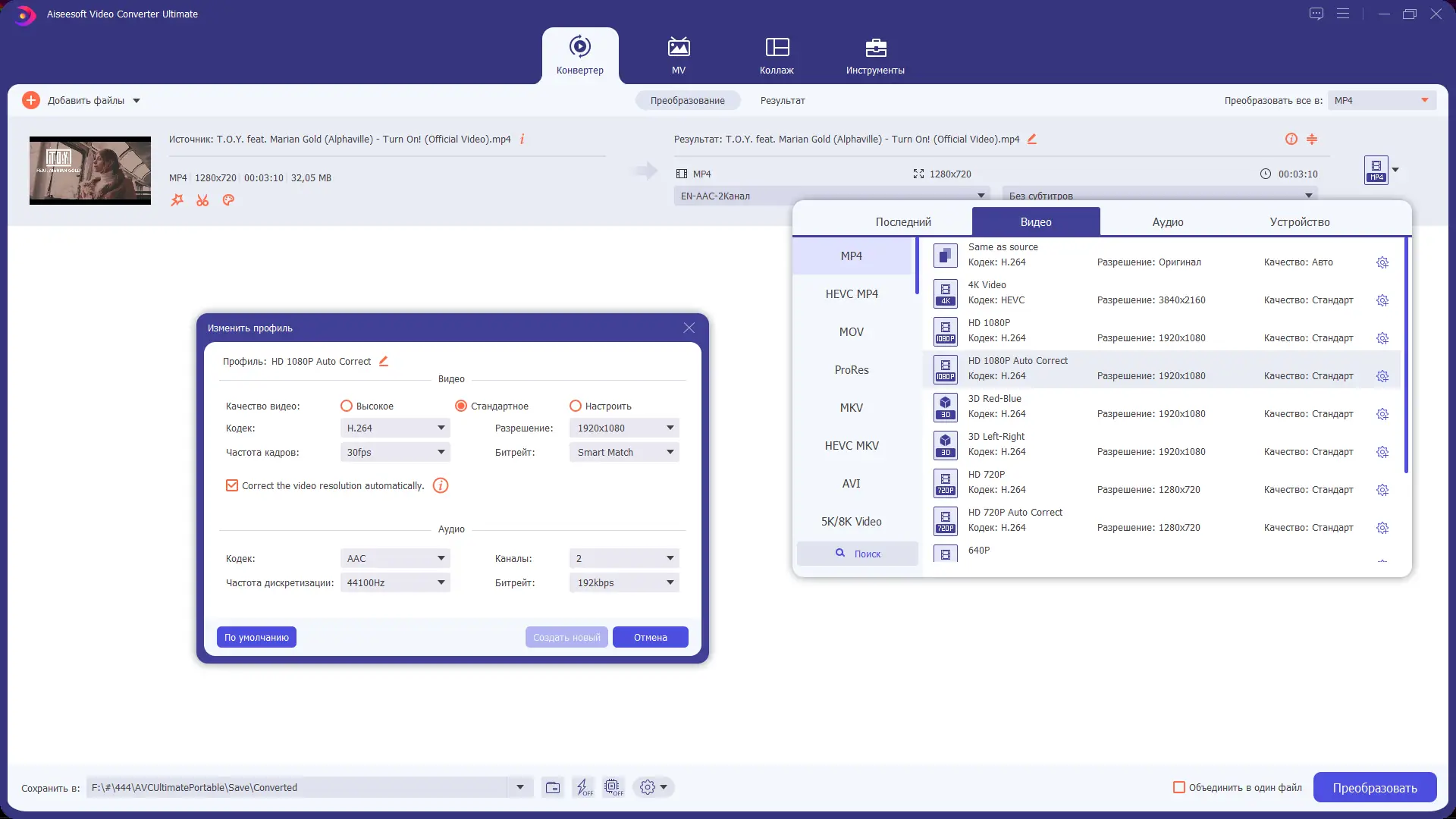Click the source video thumbnail
This screenshot has height=819, width=1456.
tap(90, 171)
